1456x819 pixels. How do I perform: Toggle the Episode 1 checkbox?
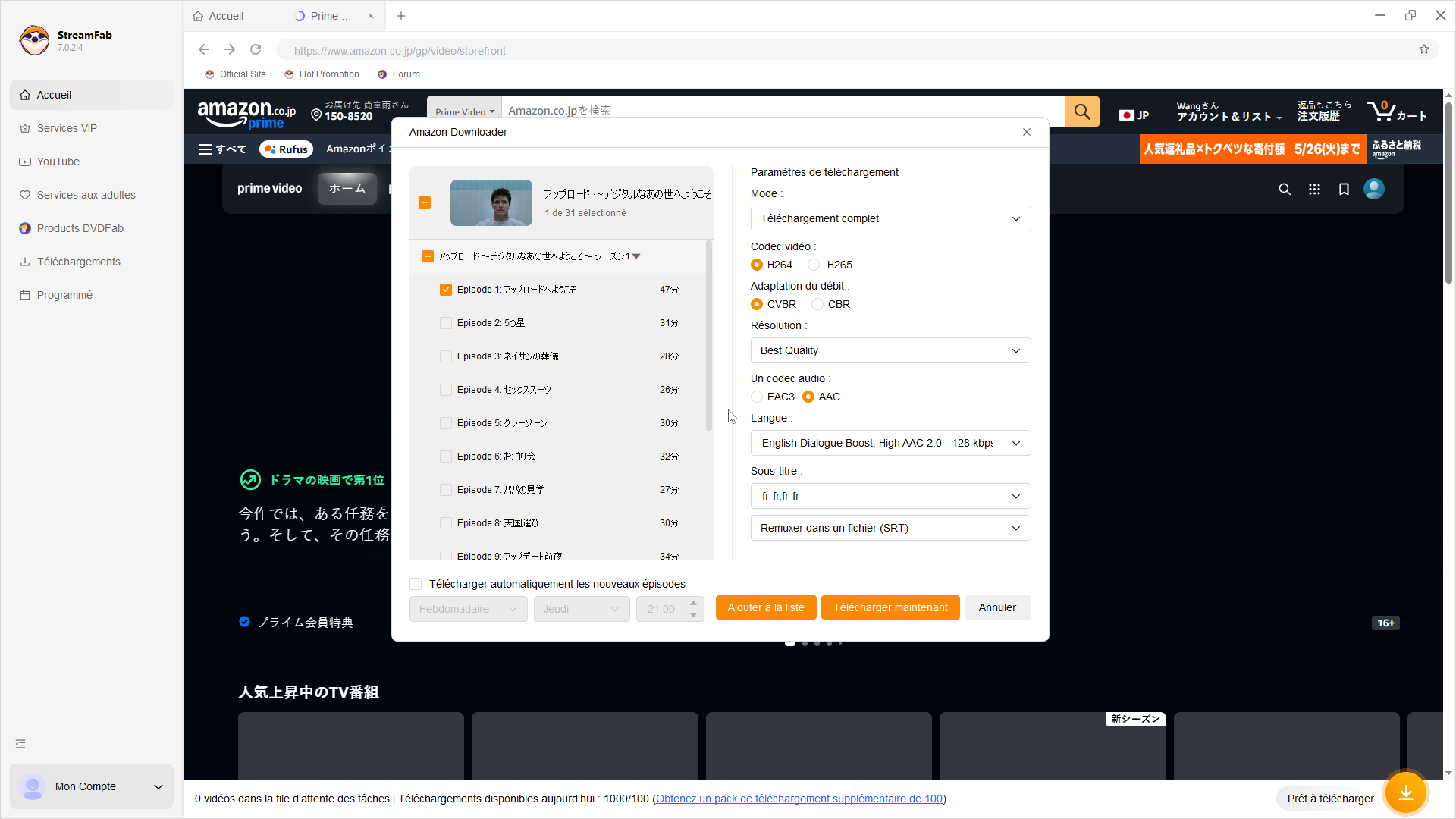click(x=446, y=290)
